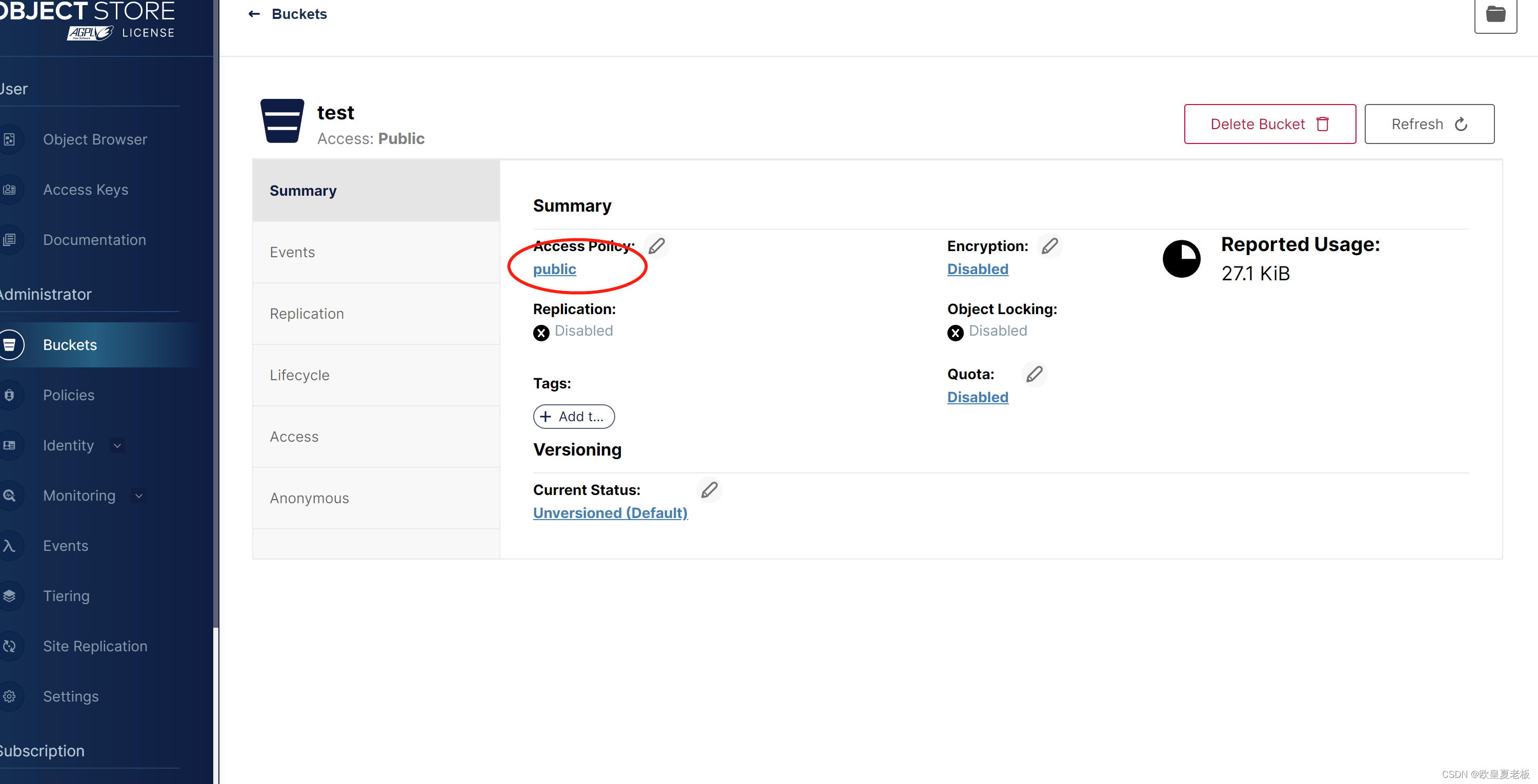Screen dimensions: 1538x784
Task: Switch to the Lifecycle tab
Action: pos(299,375)
